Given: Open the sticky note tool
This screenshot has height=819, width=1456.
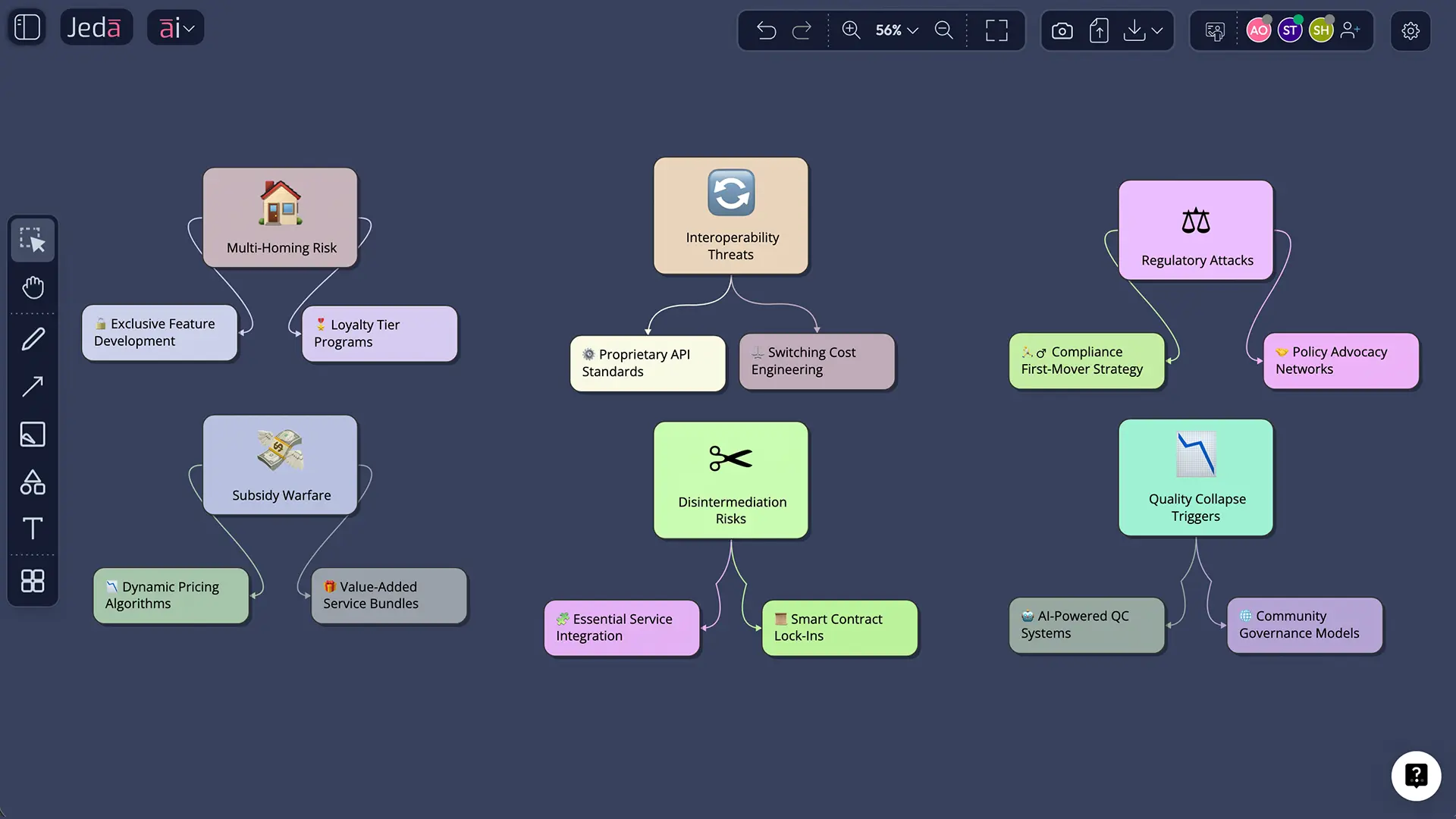Looking at the screenshot, I should pos(33,435).
